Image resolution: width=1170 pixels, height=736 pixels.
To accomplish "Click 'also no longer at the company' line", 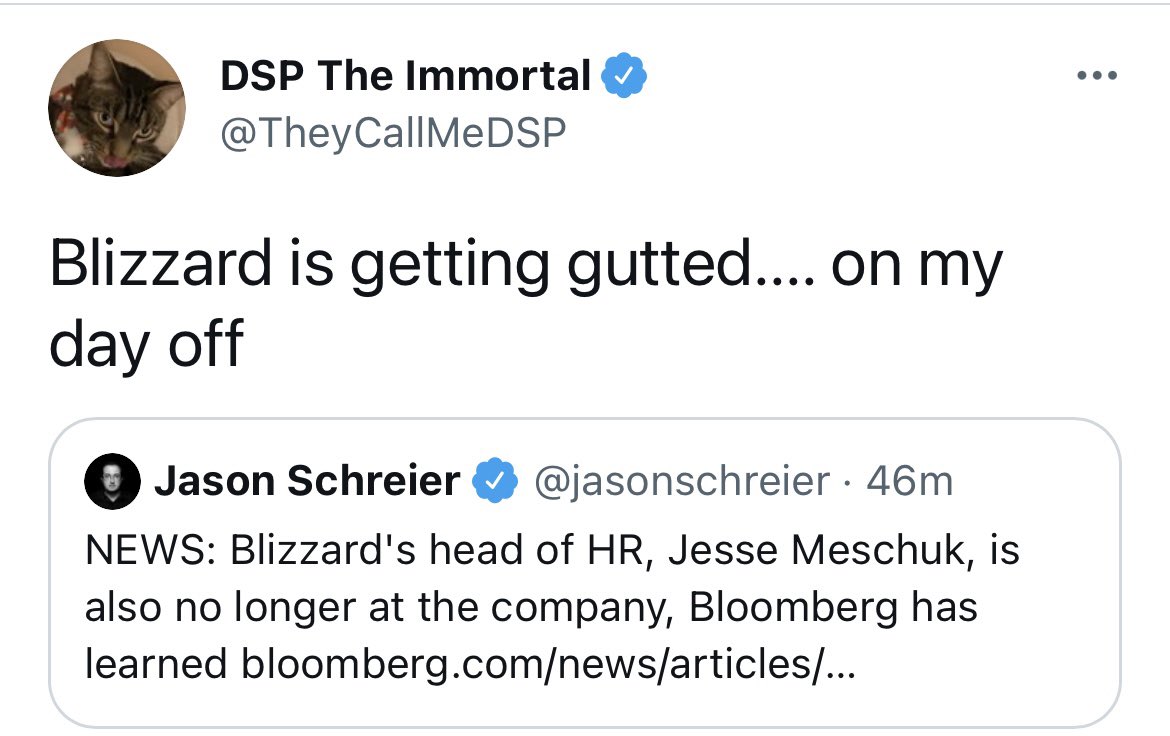I will pos(381,608).
